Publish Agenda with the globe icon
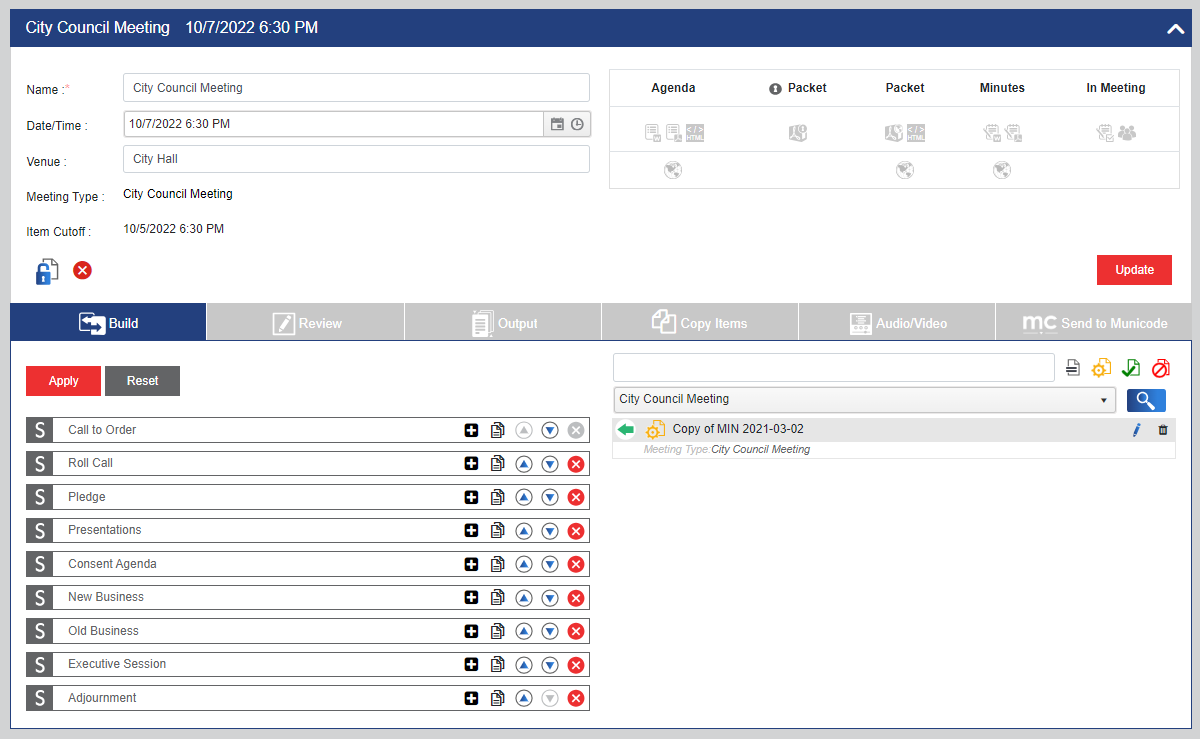The width and height of the screenshot is (1200, 739). [673, 170]
